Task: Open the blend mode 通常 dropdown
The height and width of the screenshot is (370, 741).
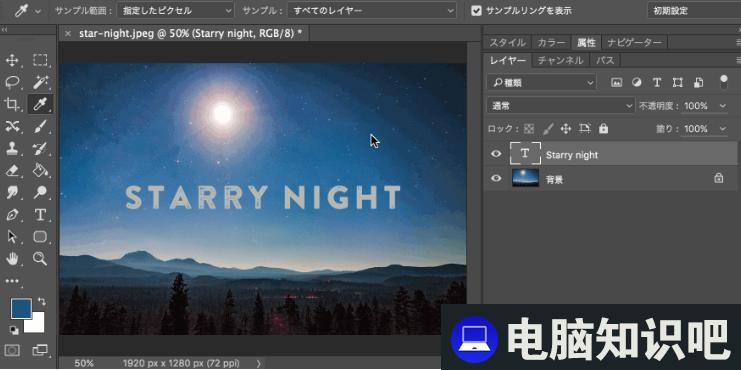Action: click(561, 106)
